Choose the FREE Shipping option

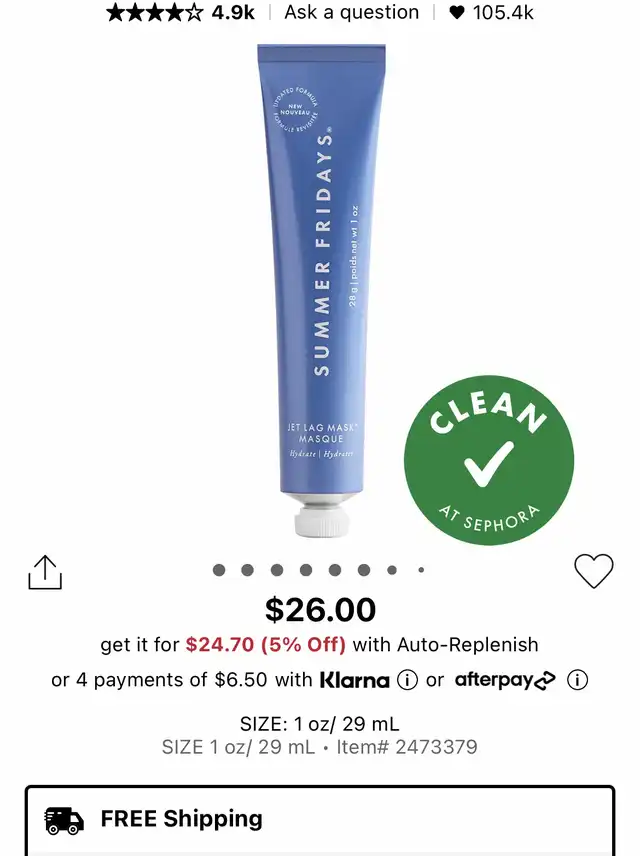coord(320,820)
